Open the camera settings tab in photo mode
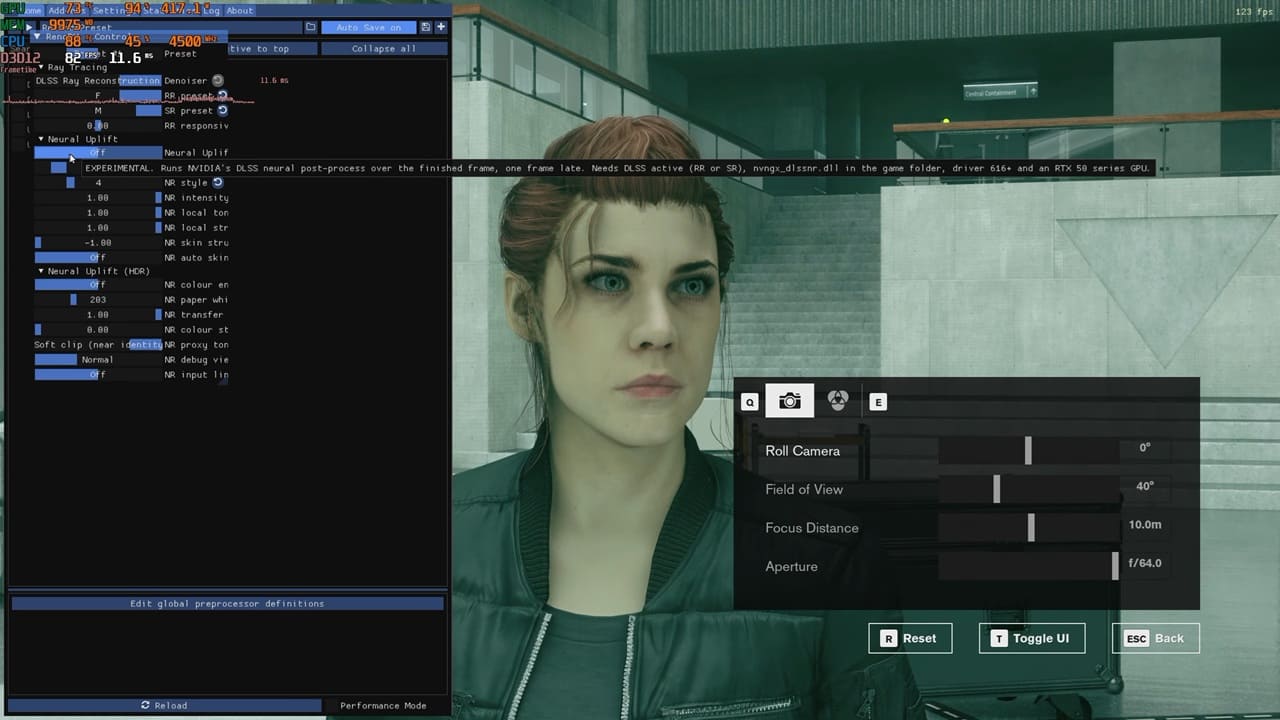The width and height of the screenshot is (1280, 720). [x=789, y=400]
